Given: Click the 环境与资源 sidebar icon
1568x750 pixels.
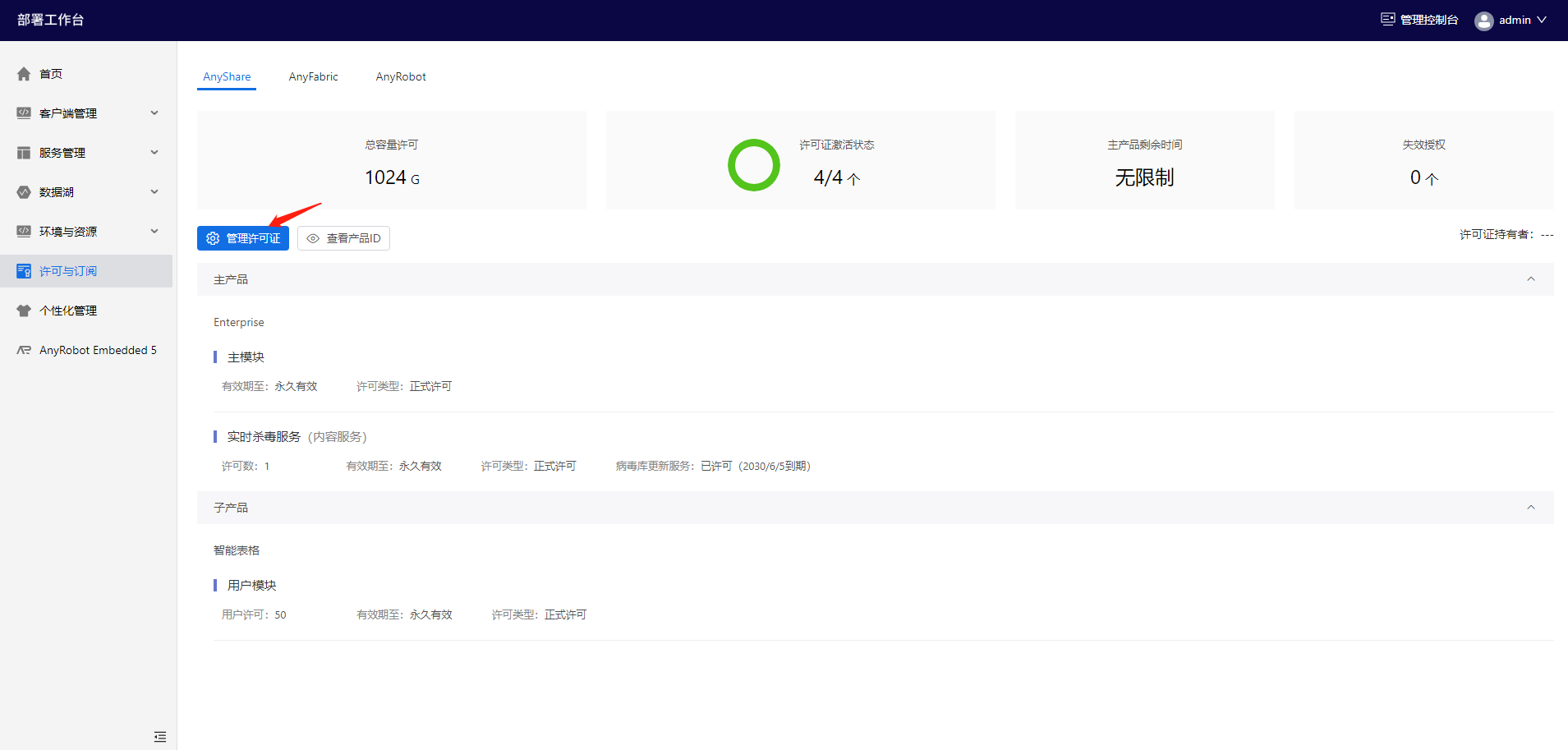Looking at the screenshot, I should [x=24, y=232].
